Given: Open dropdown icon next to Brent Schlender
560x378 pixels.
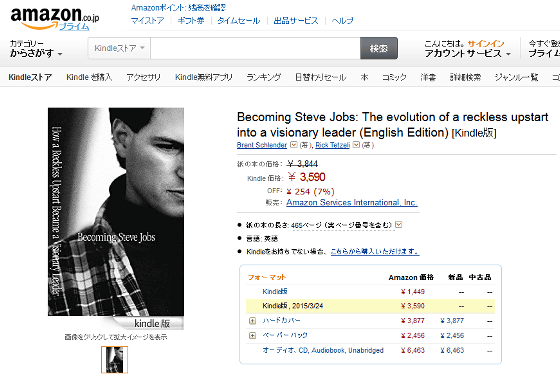Looking at the screenshot, I should (x=294, y=145).
